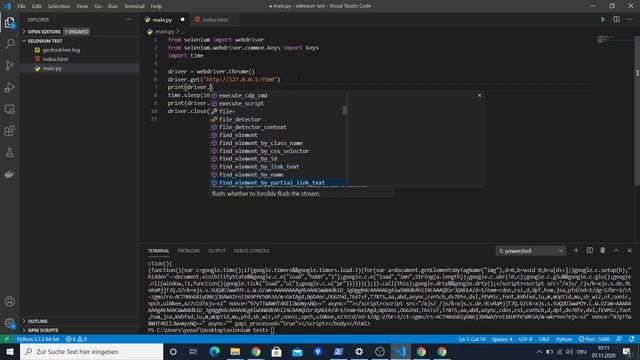Viewport: 640px width, 360px height.
Task: Open the Explorer view in the activity bar
Action: (9, 22)
